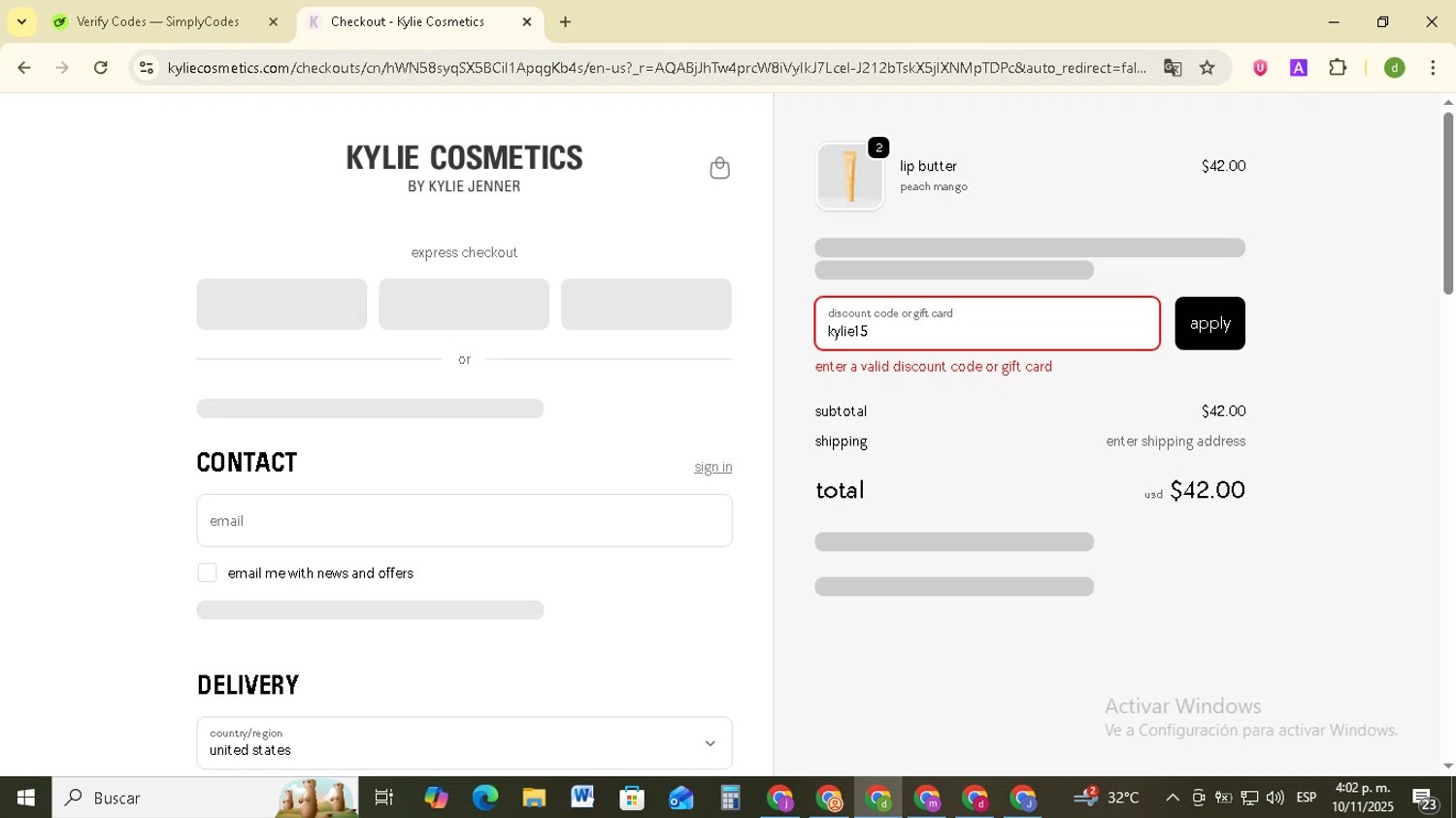Image resolution: width=1456 pixels, height=818 pixels.
Task: Check email me with news and offers
Action: pos(207,573)
